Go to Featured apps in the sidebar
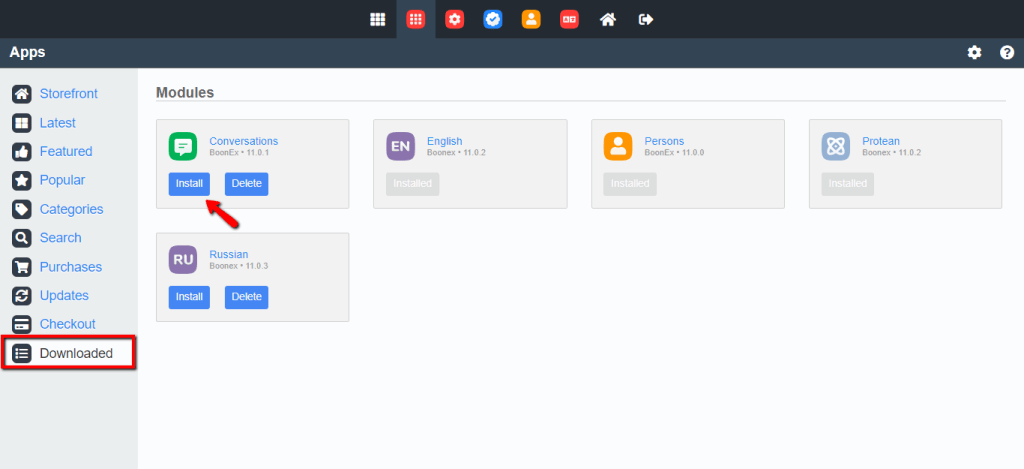 (65, 152)
